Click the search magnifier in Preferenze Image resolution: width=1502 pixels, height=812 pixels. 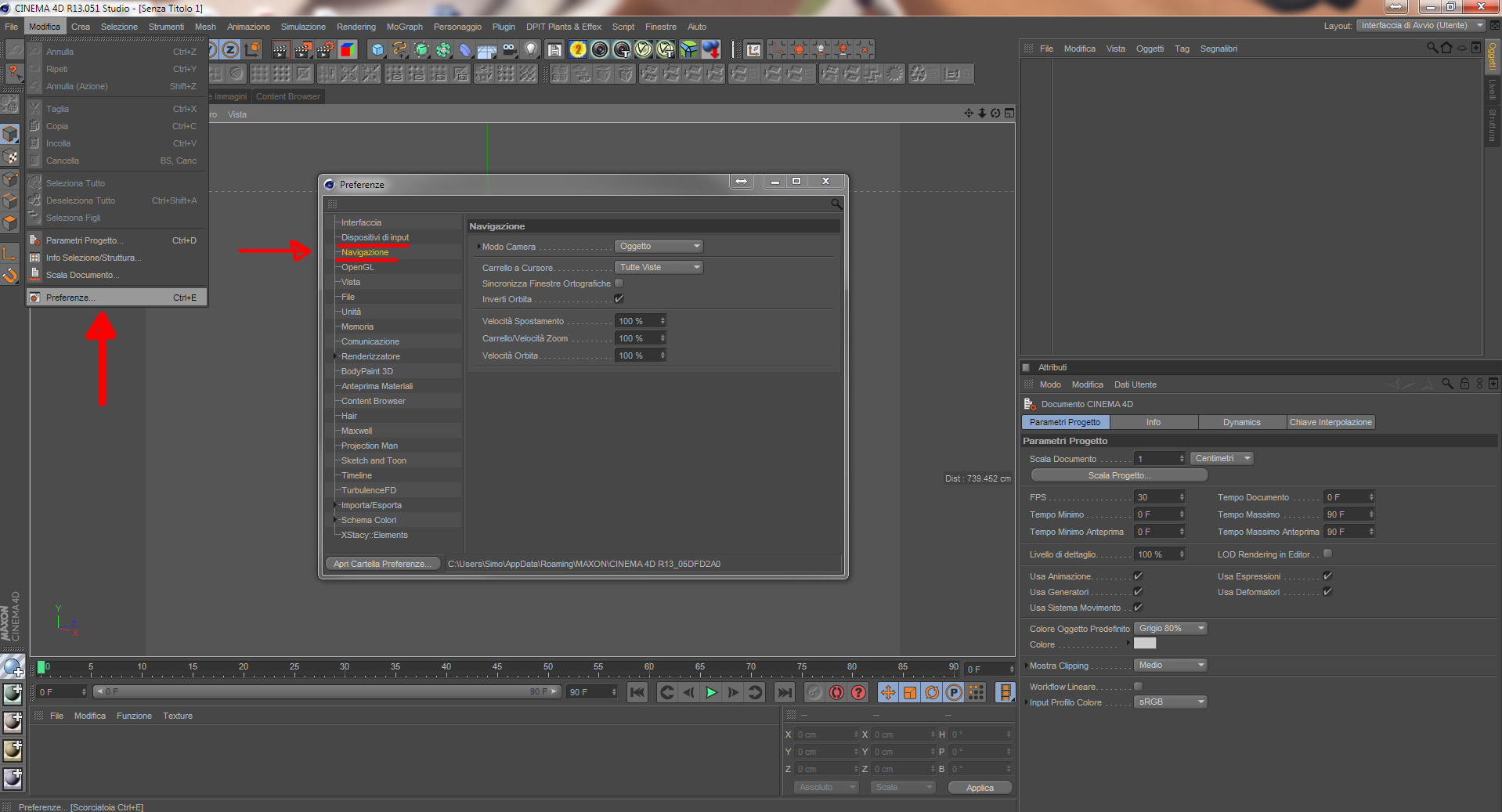[x=836, y=204]
